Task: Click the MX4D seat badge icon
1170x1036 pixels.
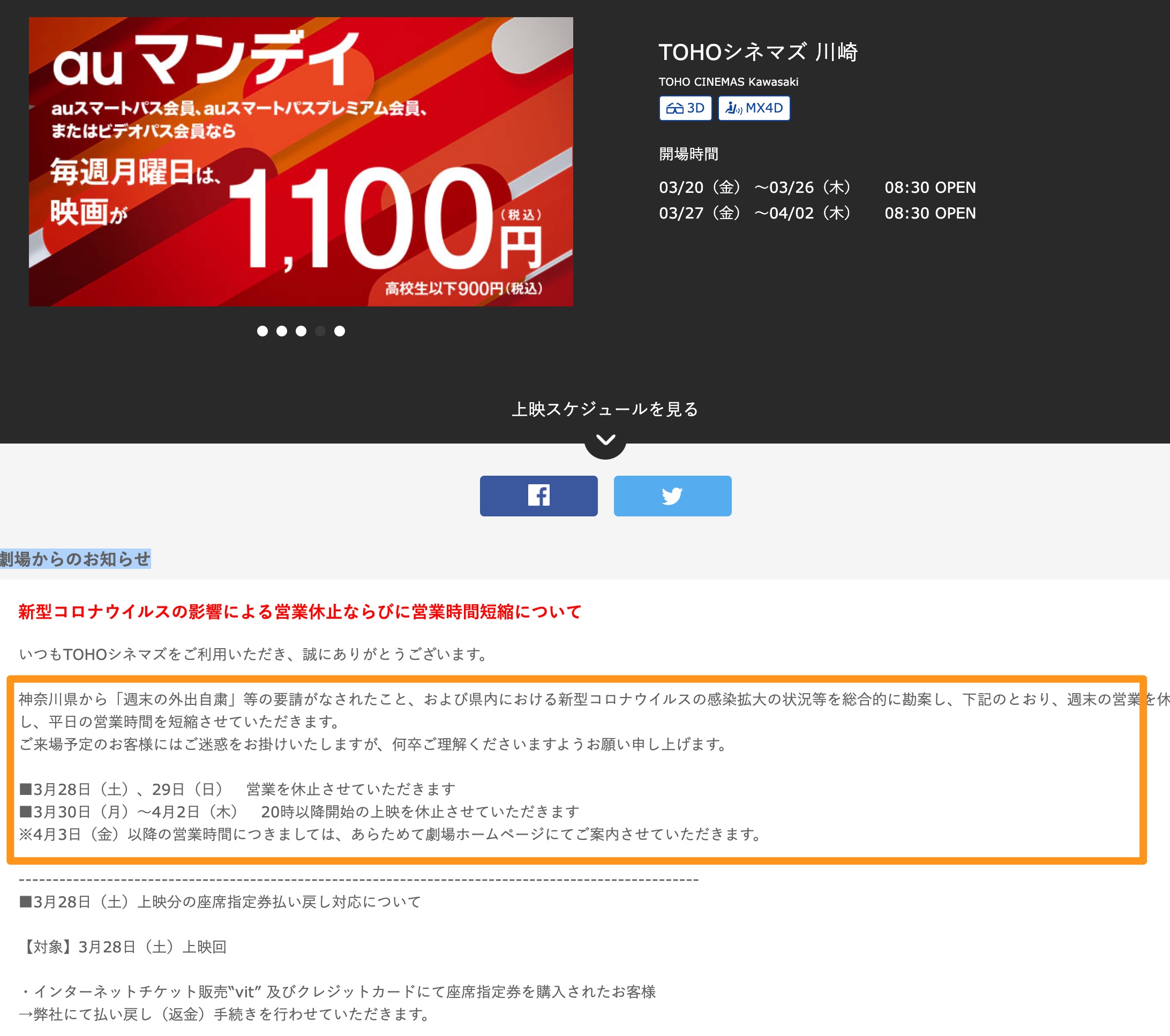Action: pyautogui.click(x=733, y=108)
